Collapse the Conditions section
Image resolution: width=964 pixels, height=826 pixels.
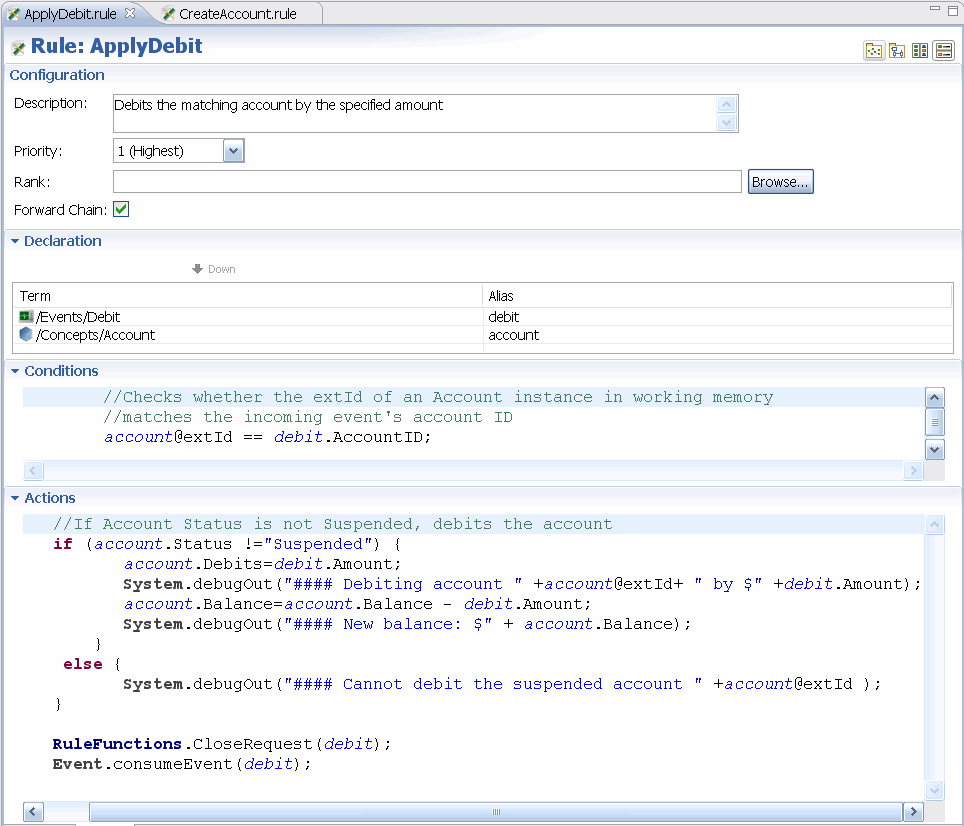pos(15,371)
